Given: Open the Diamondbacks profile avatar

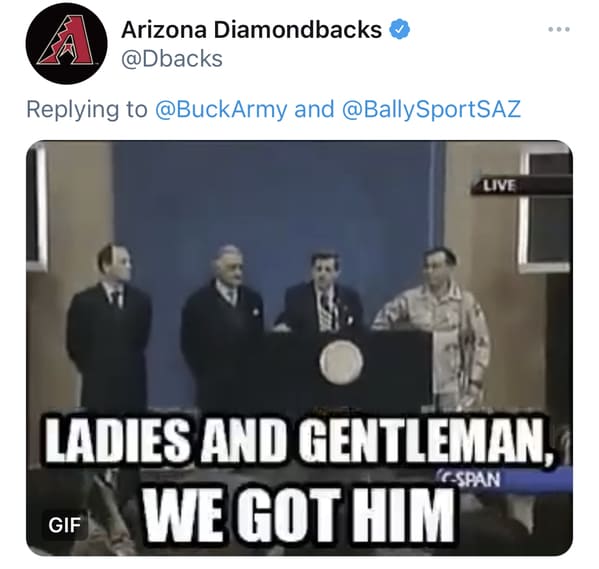Looking at the screenshot, I should click(x=67, y=44).
